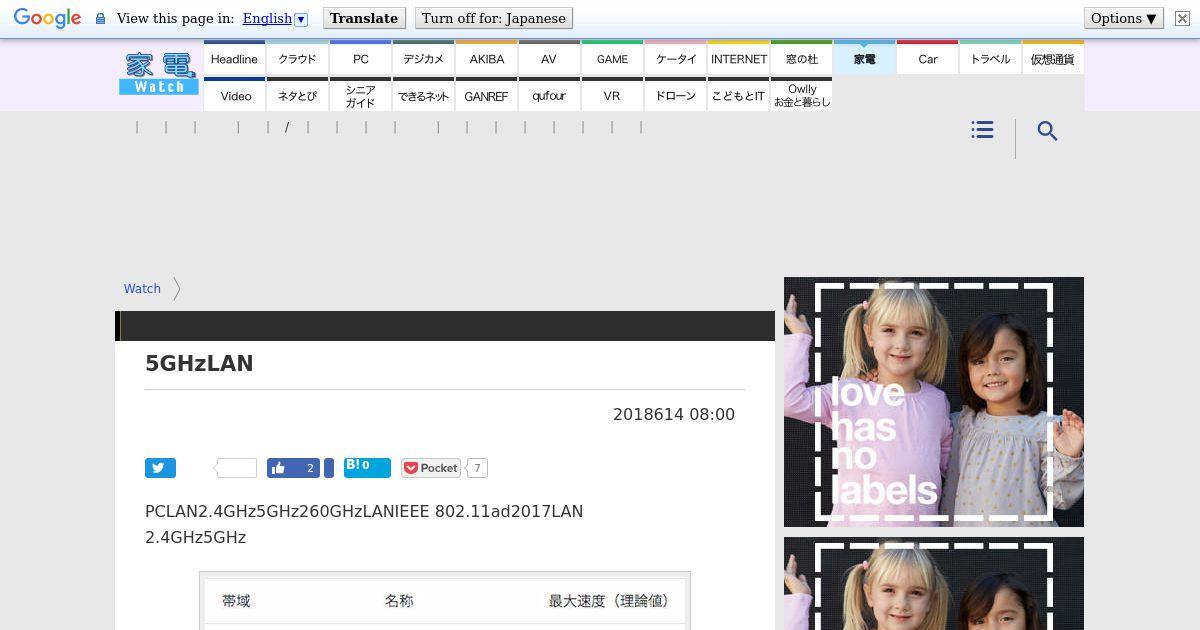Click the Facebook share button beside like count
The width and height of the screenshot is (1200, 630).
point(329,468)
